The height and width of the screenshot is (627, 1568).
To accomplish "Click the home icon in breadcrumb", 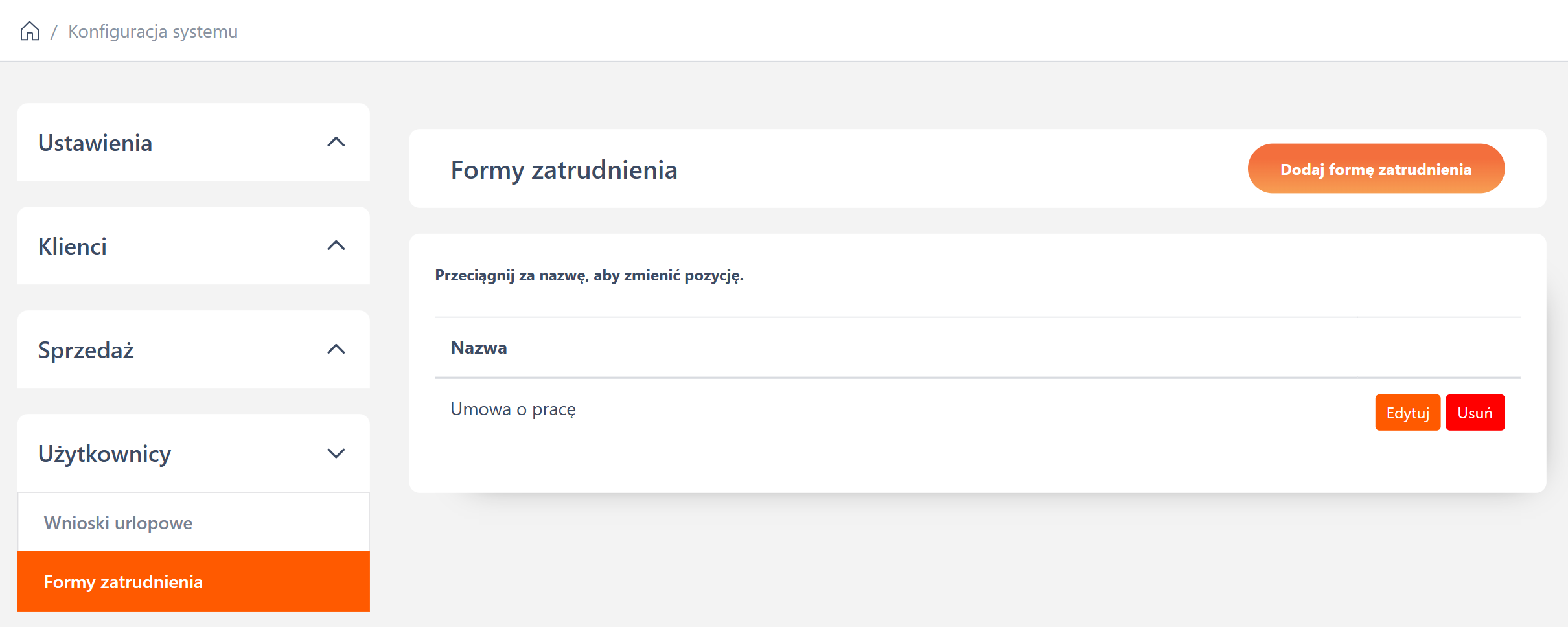I will (x=30, y=31).
